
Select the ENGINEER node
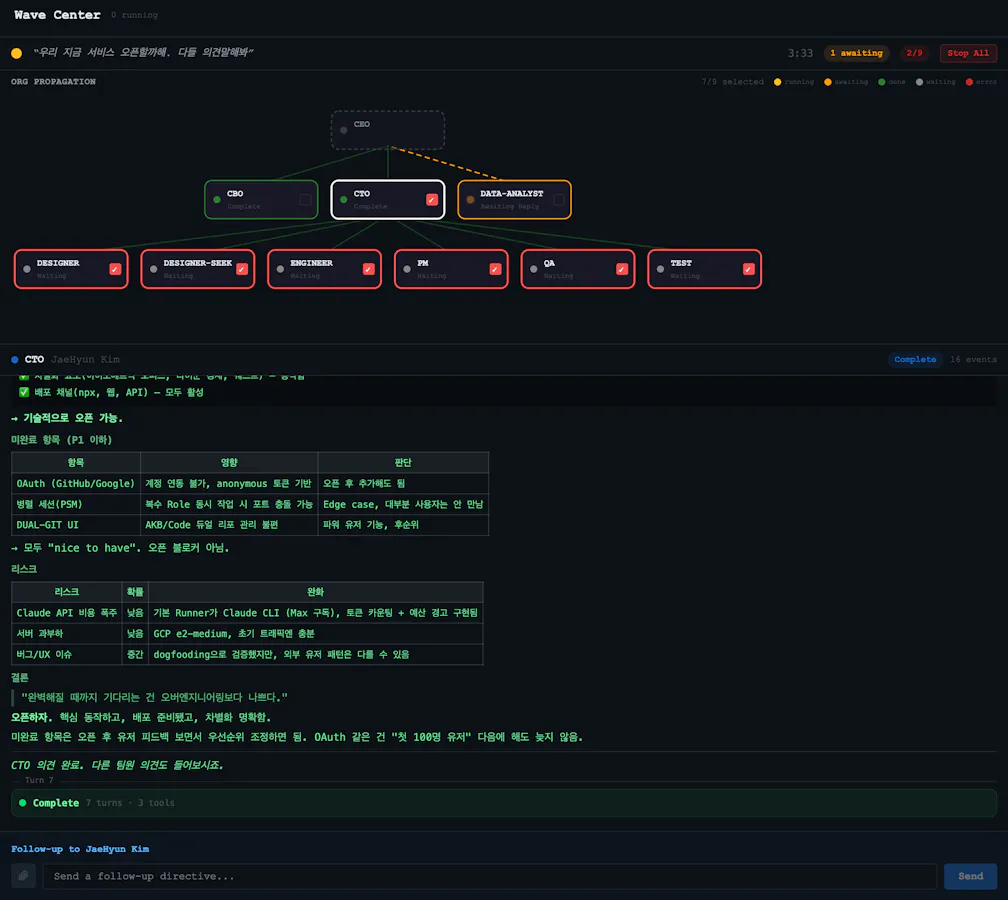(324, 269)
